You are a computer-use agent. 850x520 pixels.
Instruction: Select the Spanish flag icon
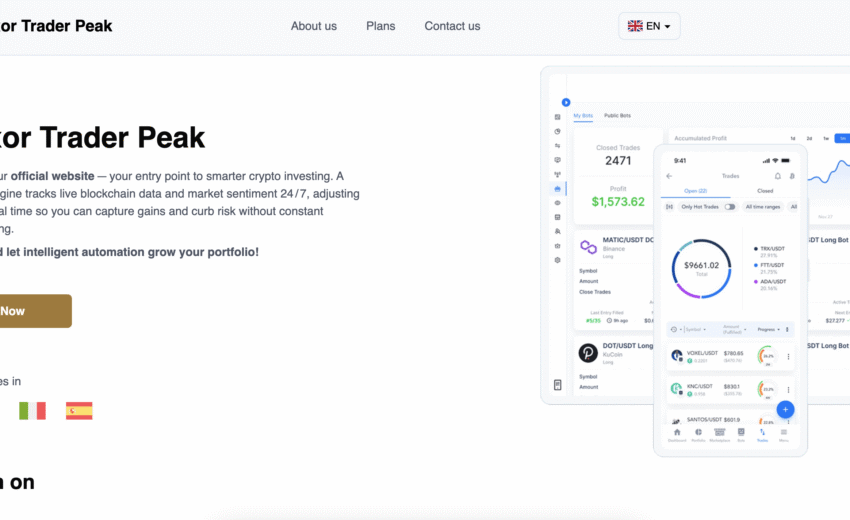coord(79,410)
